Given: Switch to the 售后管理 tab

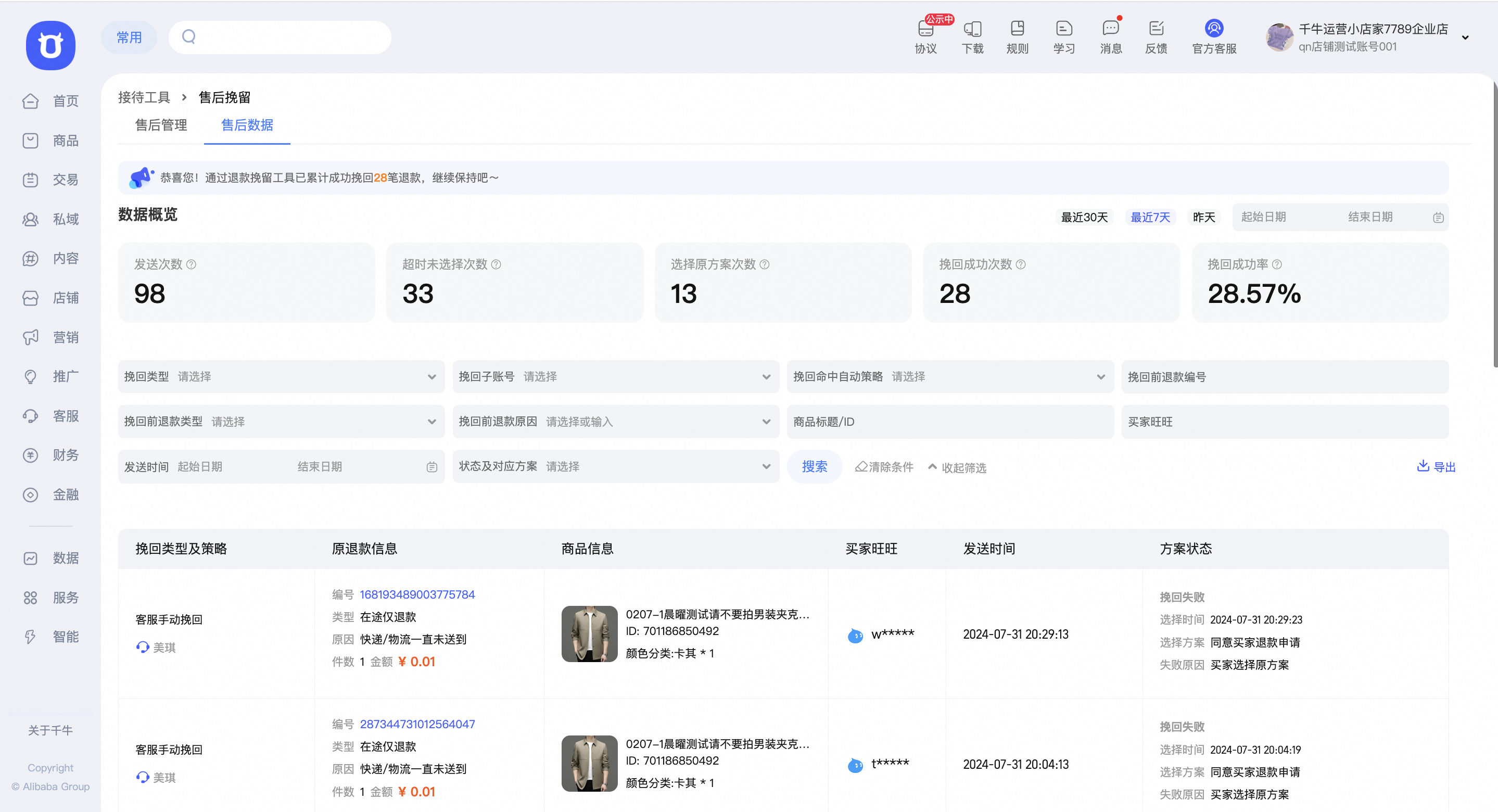Looking at the screenshot, I should coord(161,125).
